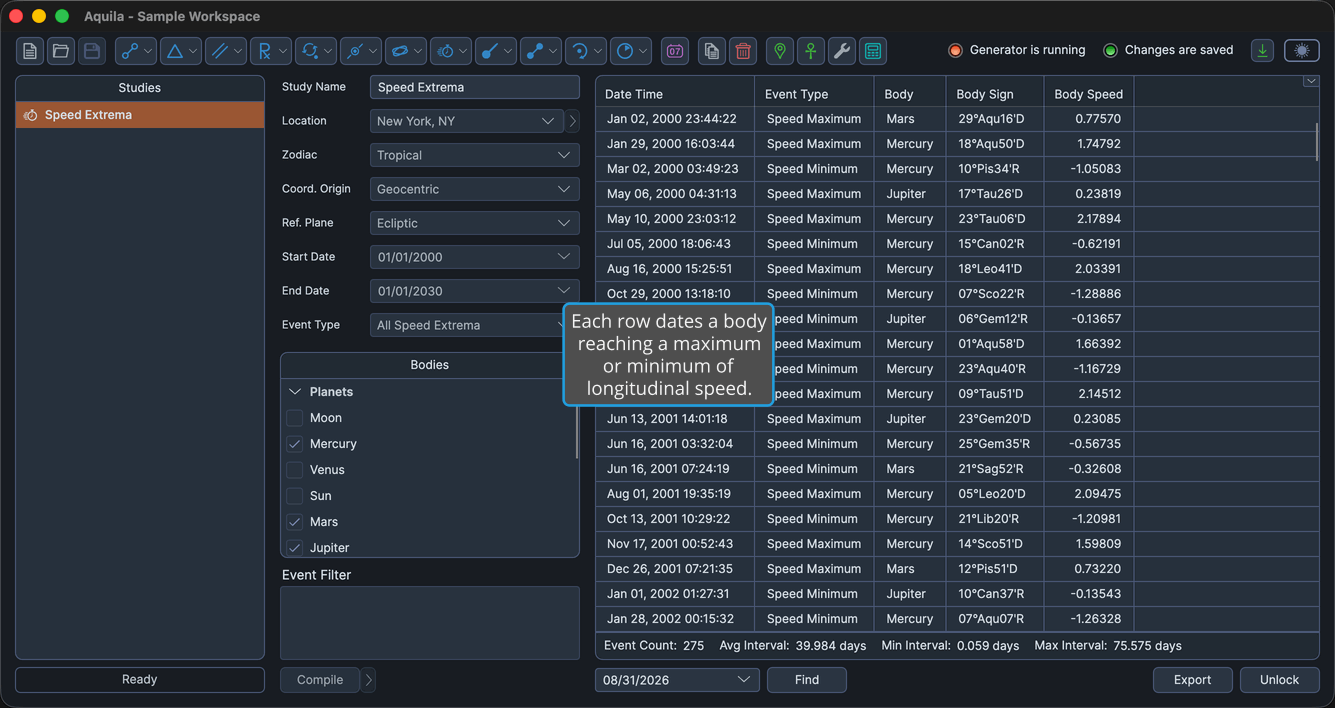Open the Zodiac dropdown set to Tropical

pos(475,155)
